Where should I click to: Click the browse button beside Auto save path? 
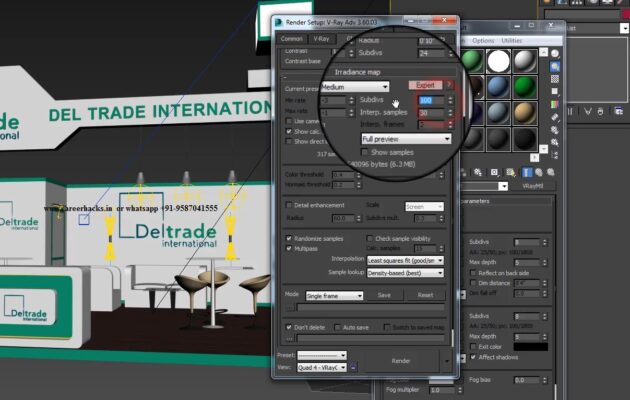(x=290, y=338)
